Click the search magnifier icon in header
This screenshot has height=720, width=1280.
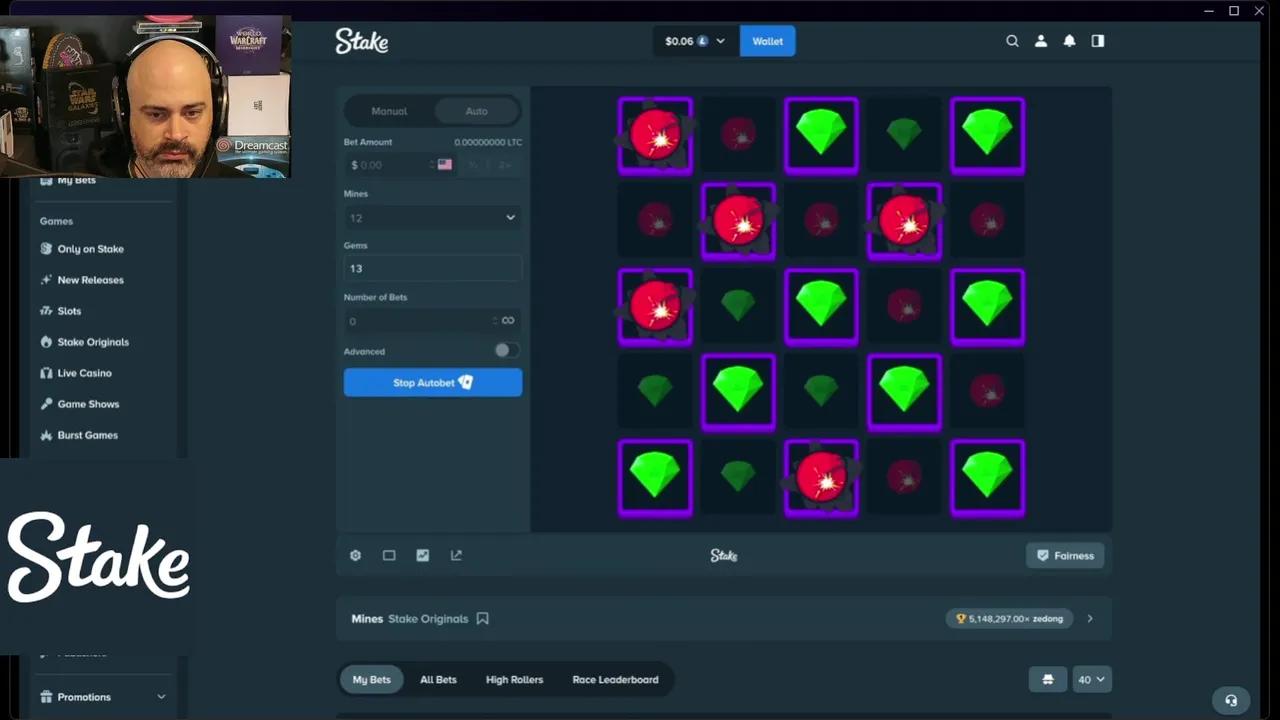pyautogui.click(x=1012, y=41)
